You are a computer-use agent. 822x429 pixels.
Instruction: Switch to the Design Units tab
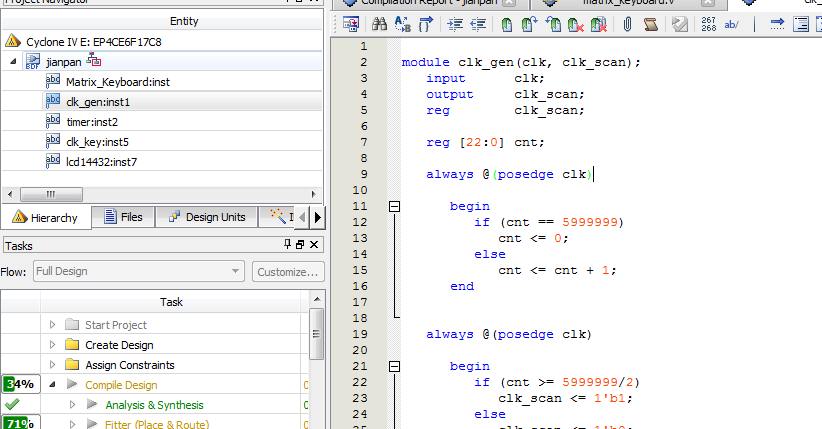coord(207,217)
